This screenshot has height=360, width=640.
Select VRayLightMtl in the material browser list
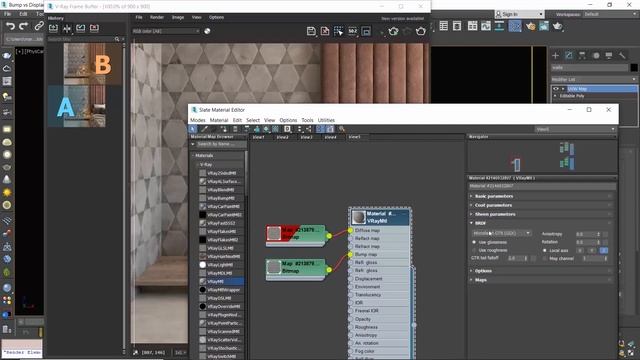[x=221, y=265]
